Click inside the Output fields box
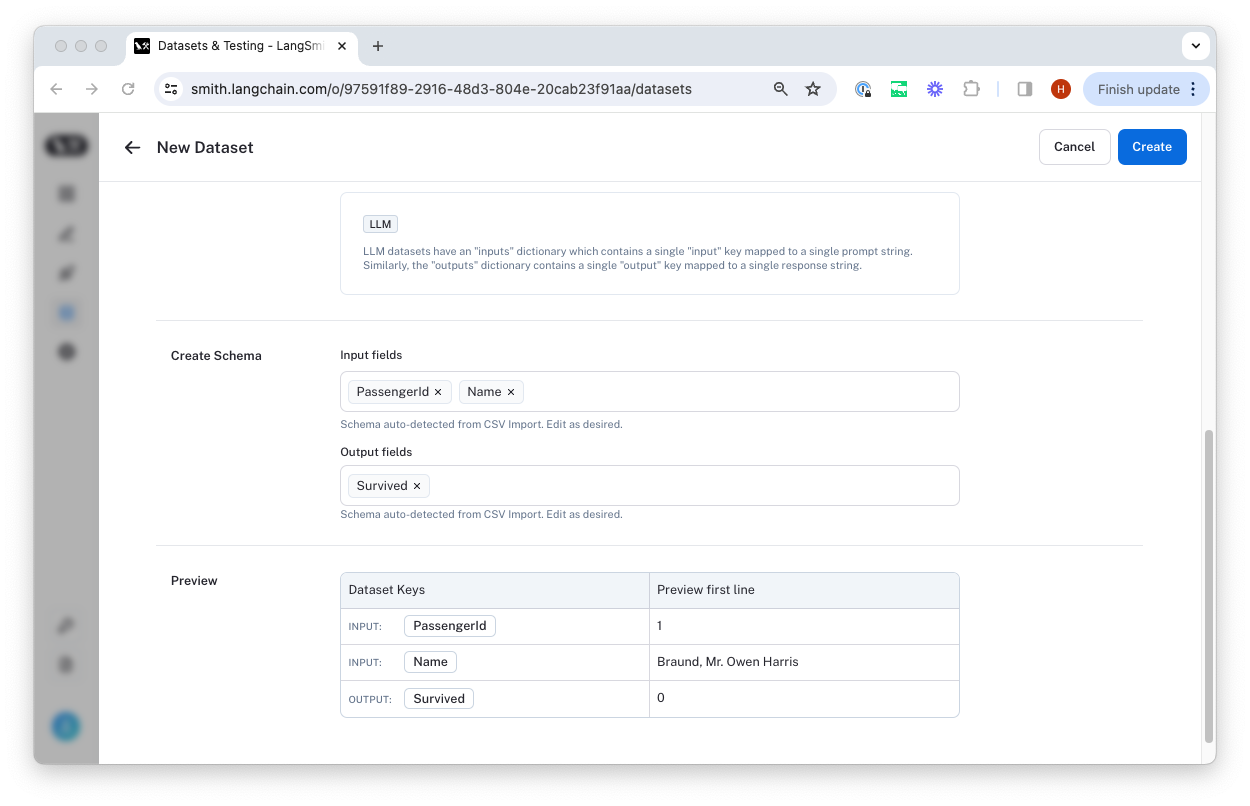 690,486
